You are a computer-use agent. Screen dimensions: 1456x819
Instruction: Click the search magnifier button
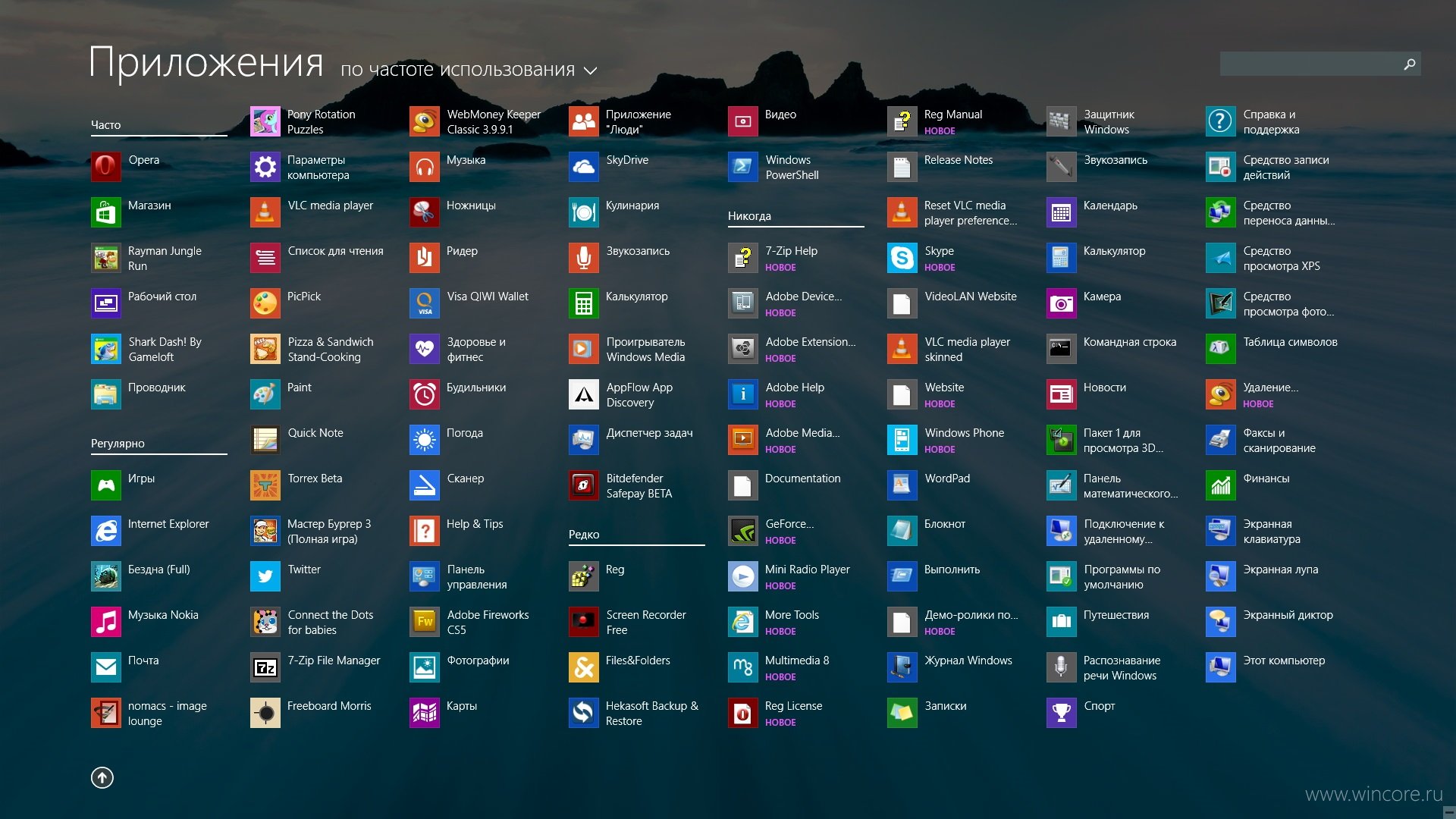pos(1410,64)
